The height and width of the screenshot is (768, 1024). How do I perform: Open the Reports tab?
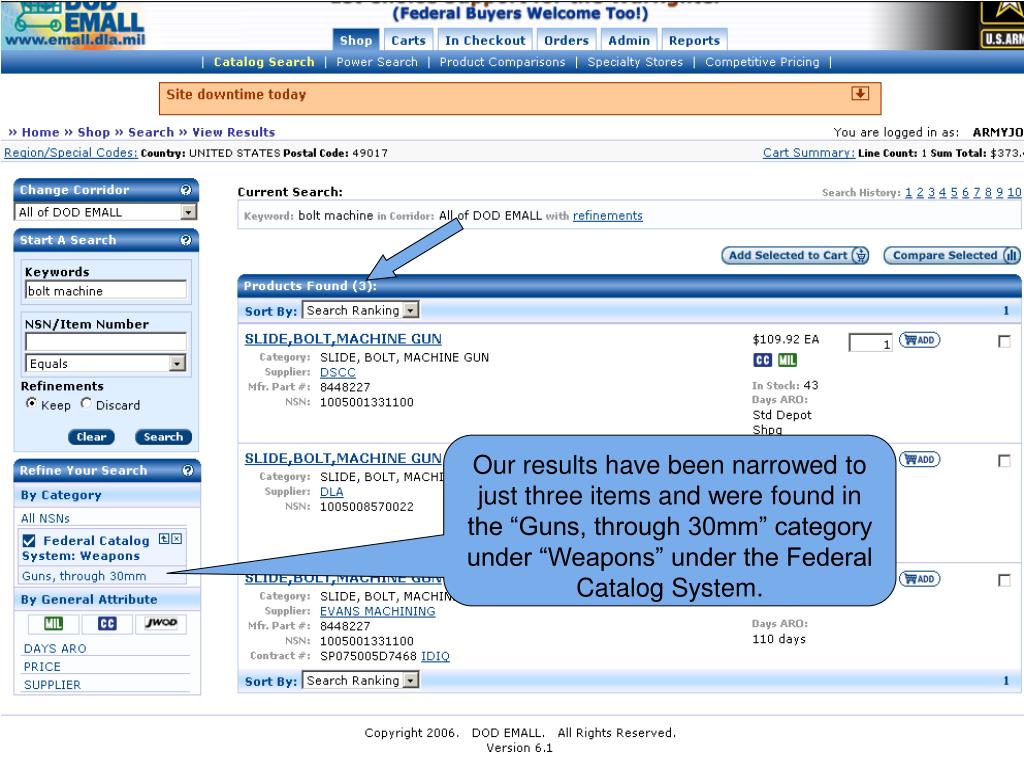click(694, 40)
